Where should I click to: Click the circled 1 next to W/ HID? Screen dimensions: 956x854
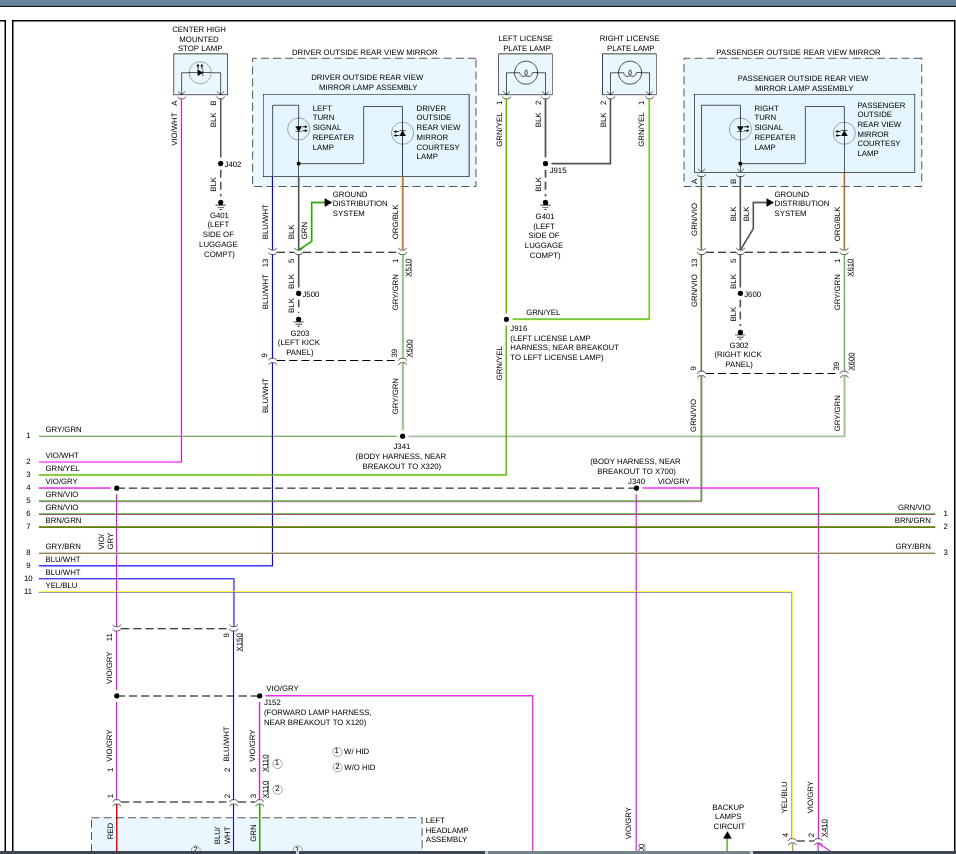click(x=337, y=751)
